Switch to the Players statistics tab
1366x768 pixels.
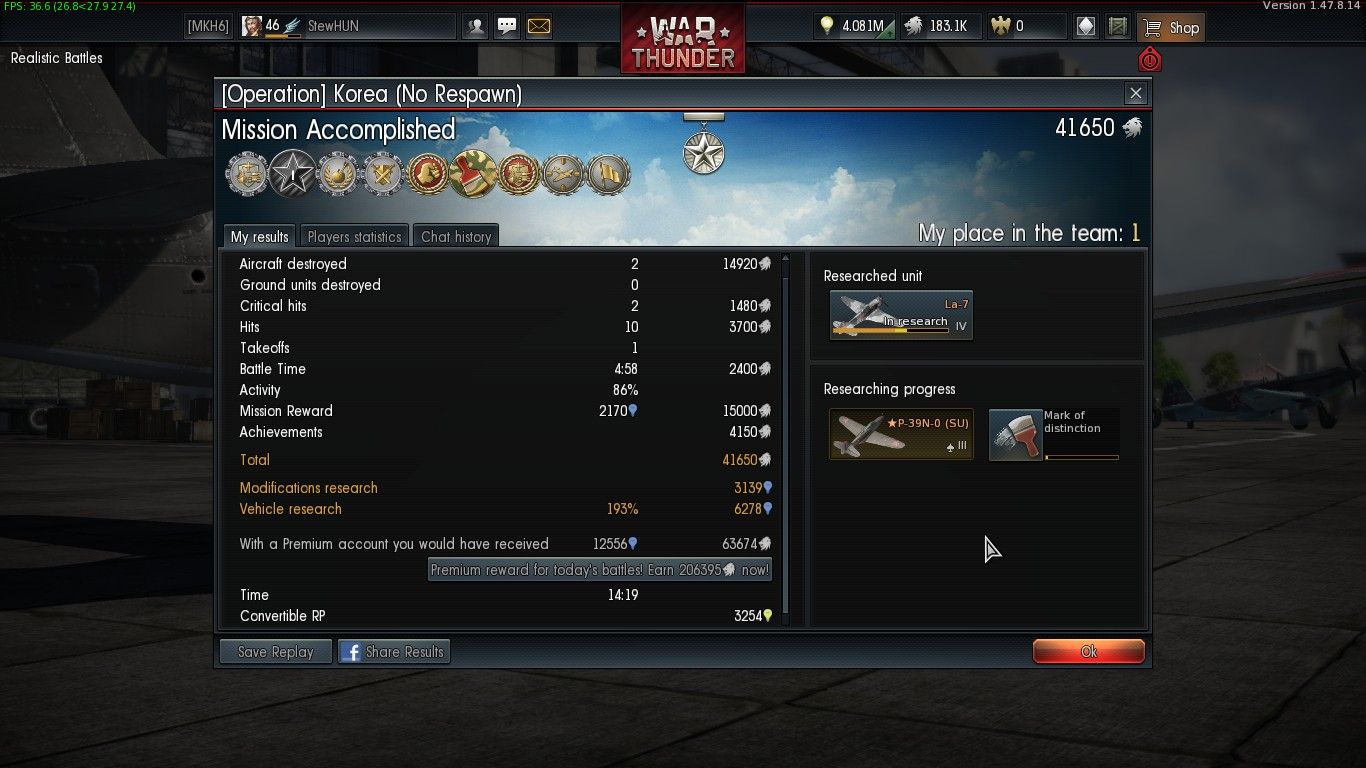(354, 236)
